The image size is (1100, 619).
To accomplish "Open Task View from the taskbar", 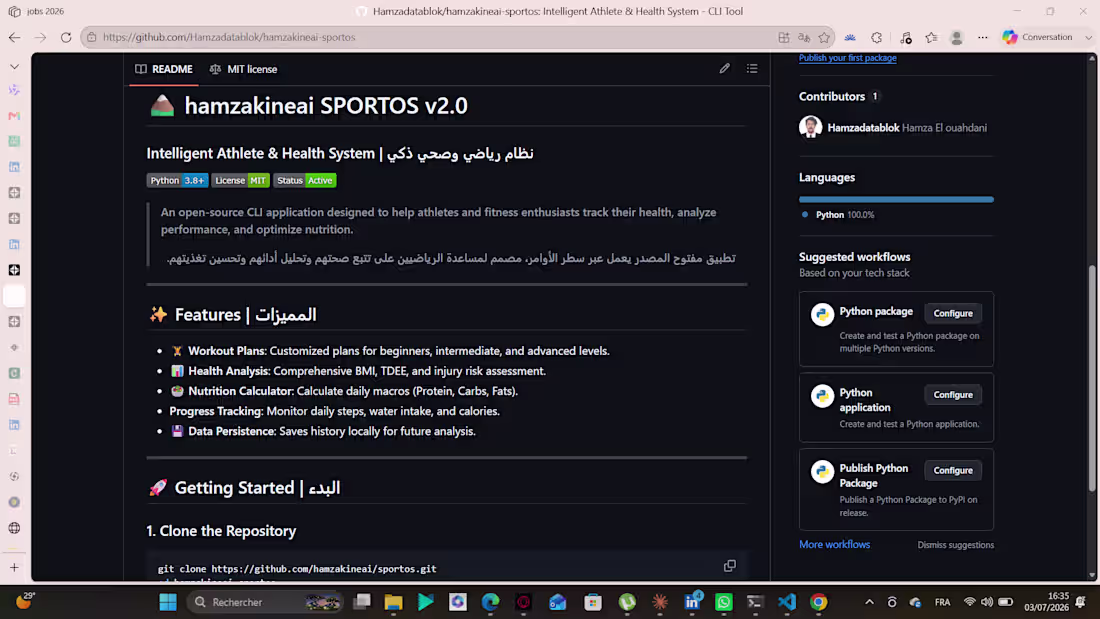I will (x=362, y=602).
